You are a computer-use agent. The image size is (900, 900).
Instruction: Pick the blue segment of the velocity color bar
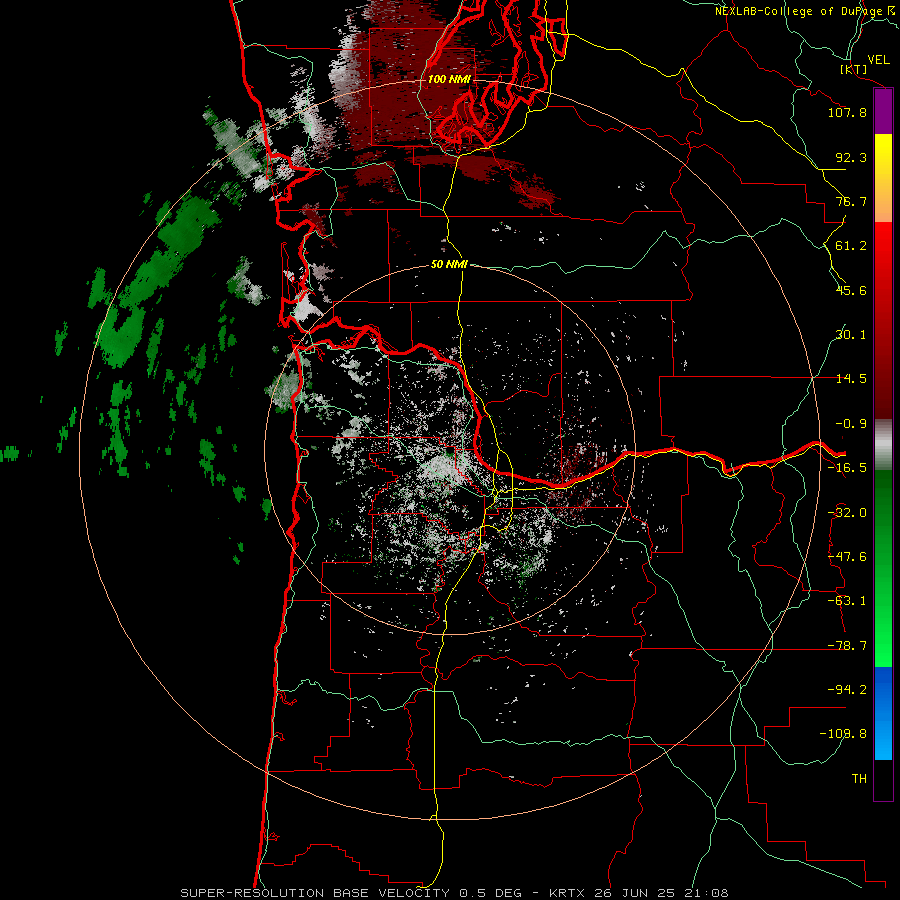click(883, 713)
